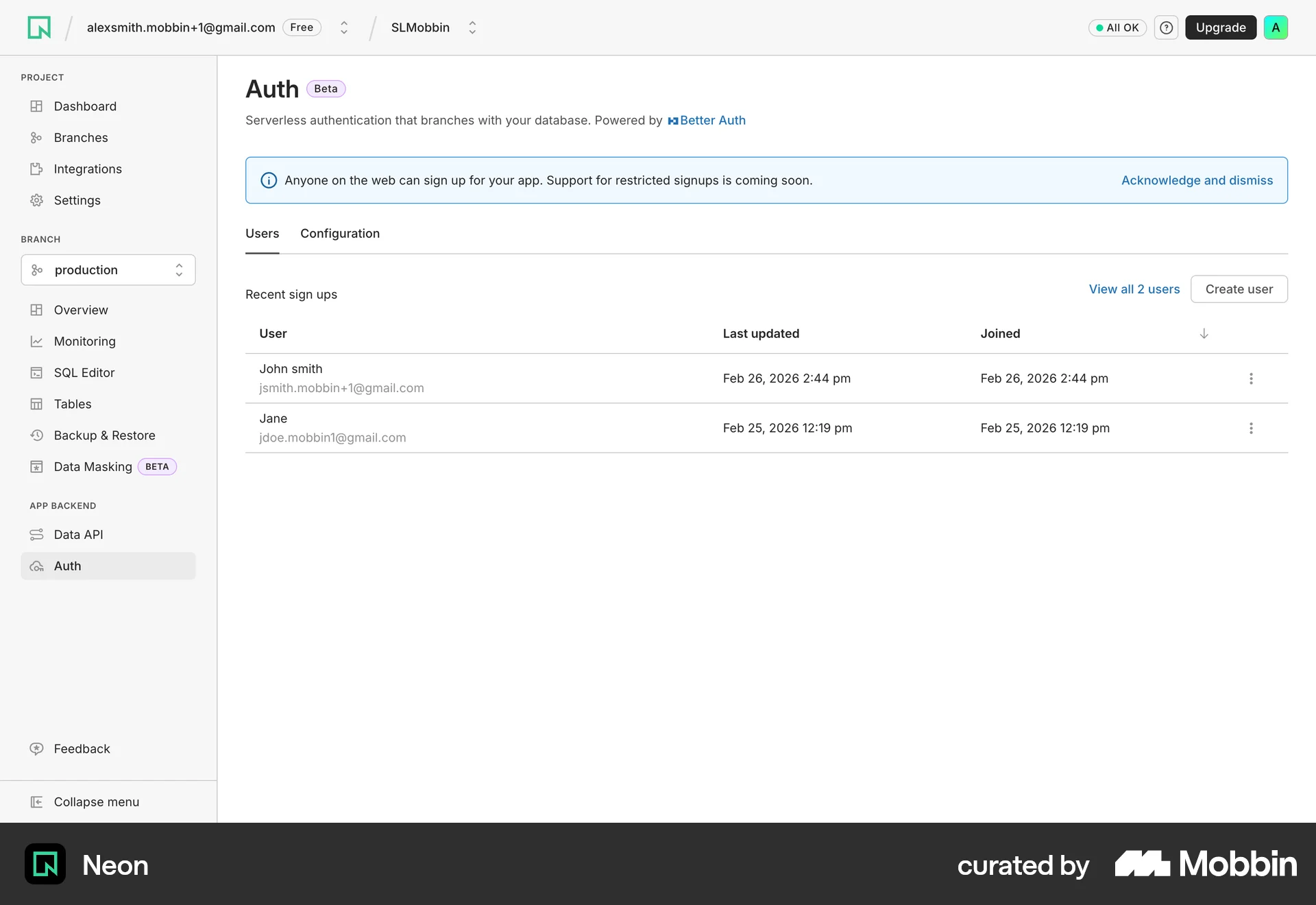Click John smith's Last updated date
The width and height of the screenshot is (1316, 905).
pos(786,378)
